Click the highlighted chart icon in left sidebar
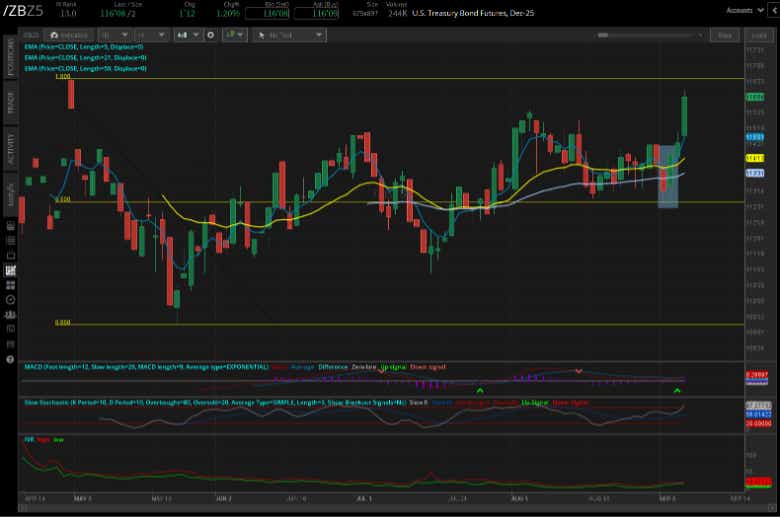The image size is (780, 518). (10, 270)
